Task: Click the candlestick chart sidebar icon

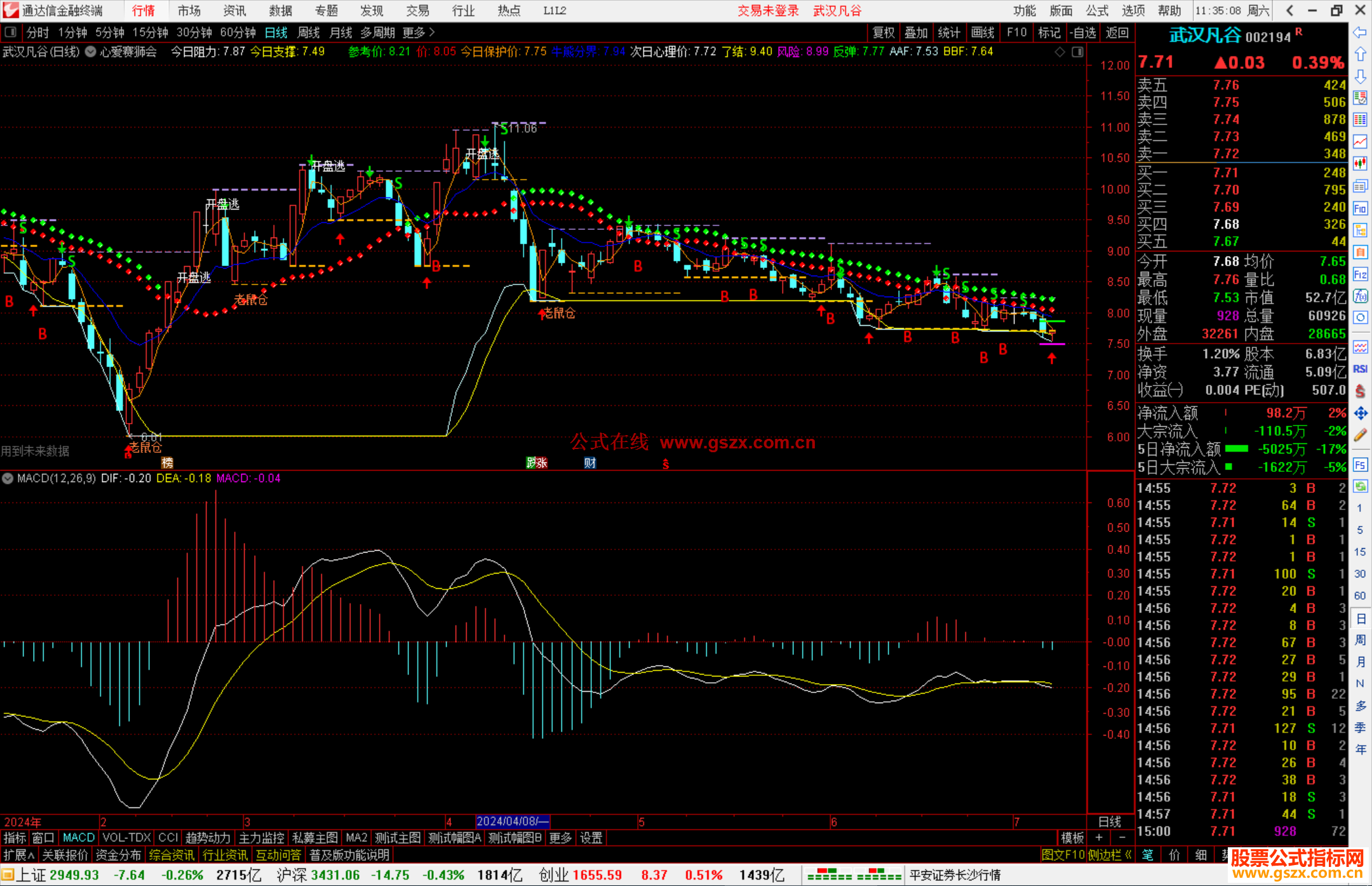Action: click(1360, 163)
